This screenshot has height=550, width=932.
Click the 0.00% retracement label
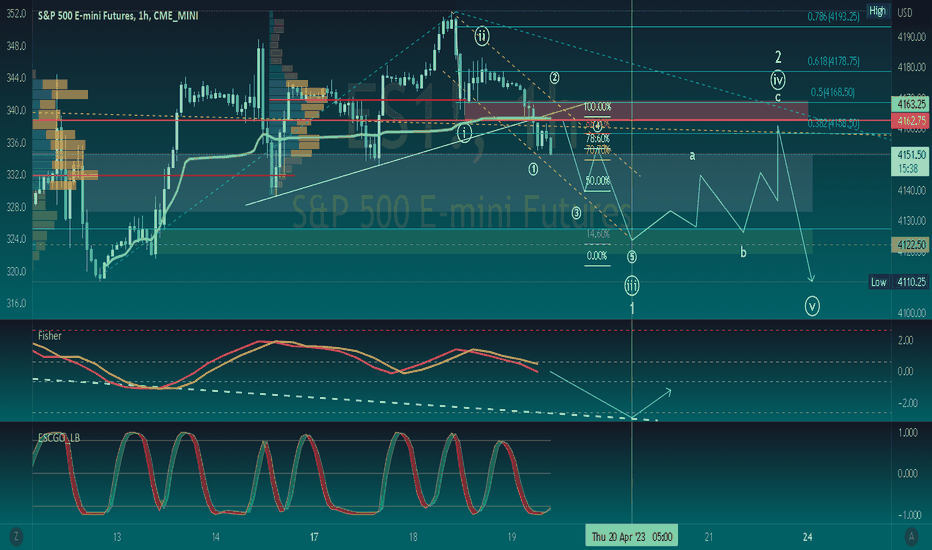597,256
